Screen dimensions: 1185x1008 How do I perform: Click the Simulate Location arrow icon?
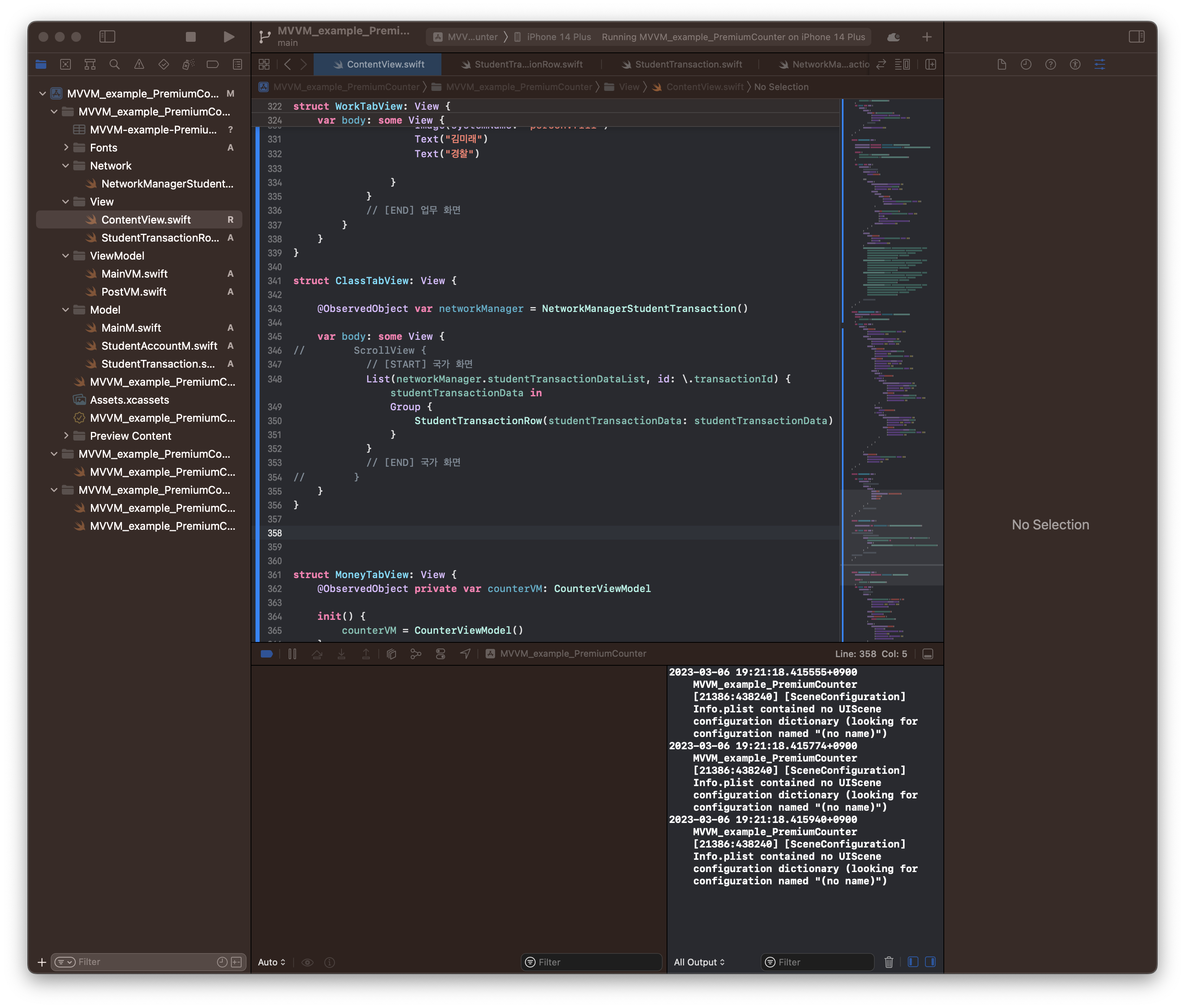[x=465, y=654]
